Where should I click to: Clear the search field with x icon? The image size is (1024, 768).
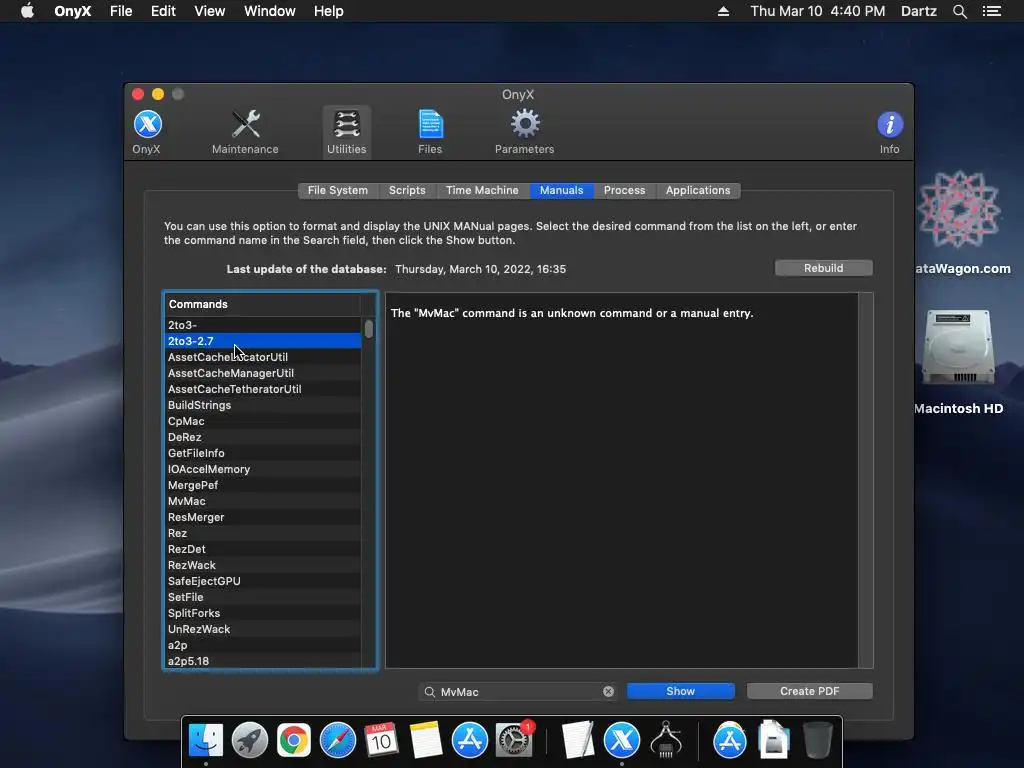(609, 692)
